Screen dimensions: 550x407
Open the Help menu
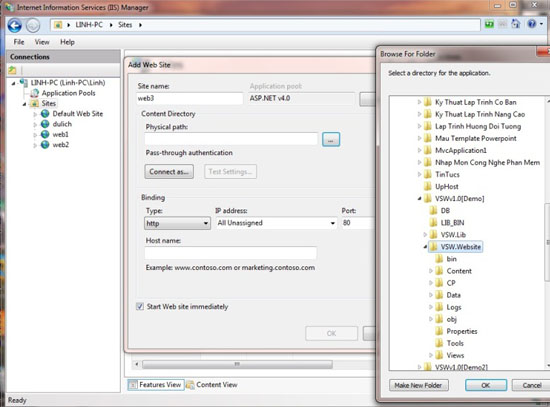click(x=67, y=42)
